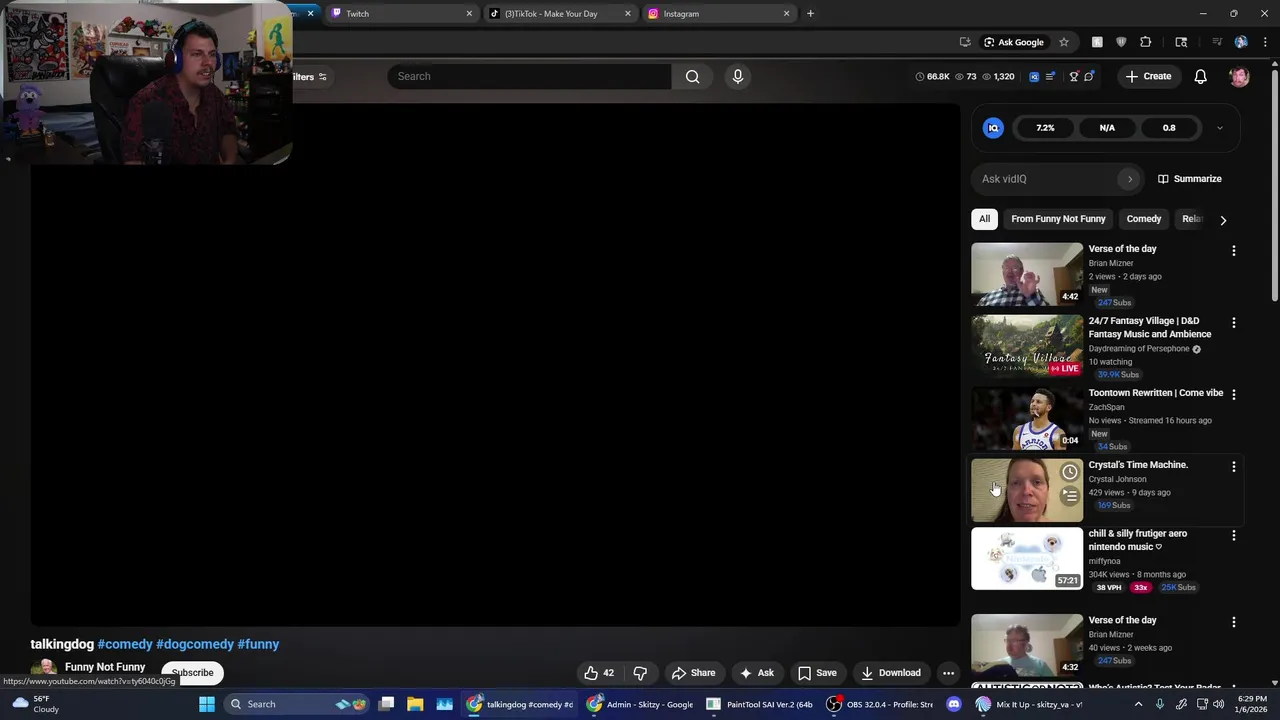This screenshot has width=1280, height=720.
Task: Click the #funny hashtag
Action: (258, 644)
